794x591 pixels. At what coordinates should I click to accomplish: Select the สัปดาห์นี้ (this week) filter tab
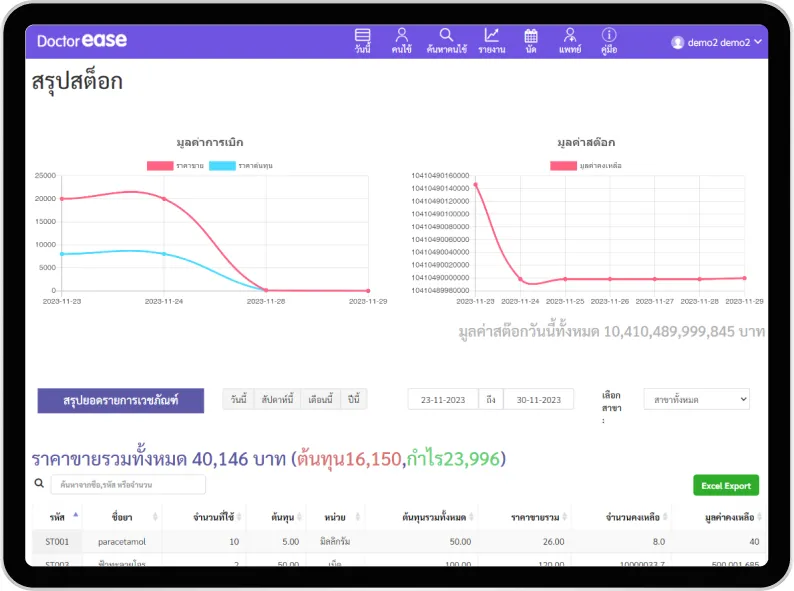coord(276,399)
